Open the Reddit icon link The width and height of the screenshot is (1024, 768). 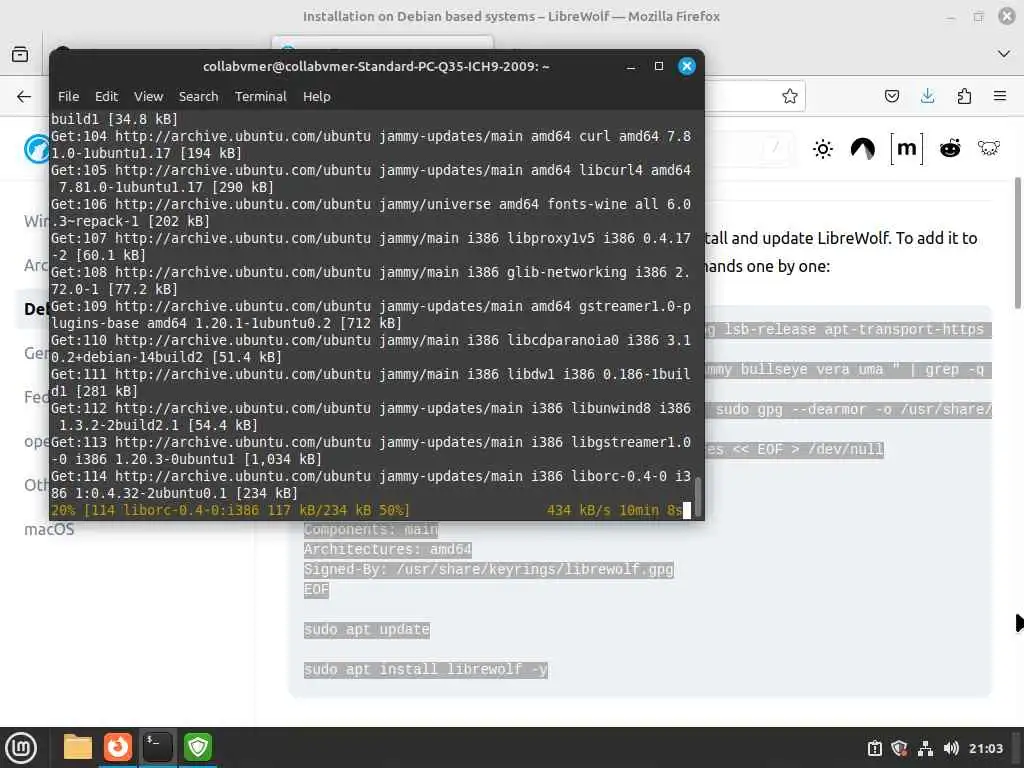click(x=950, y=149)
